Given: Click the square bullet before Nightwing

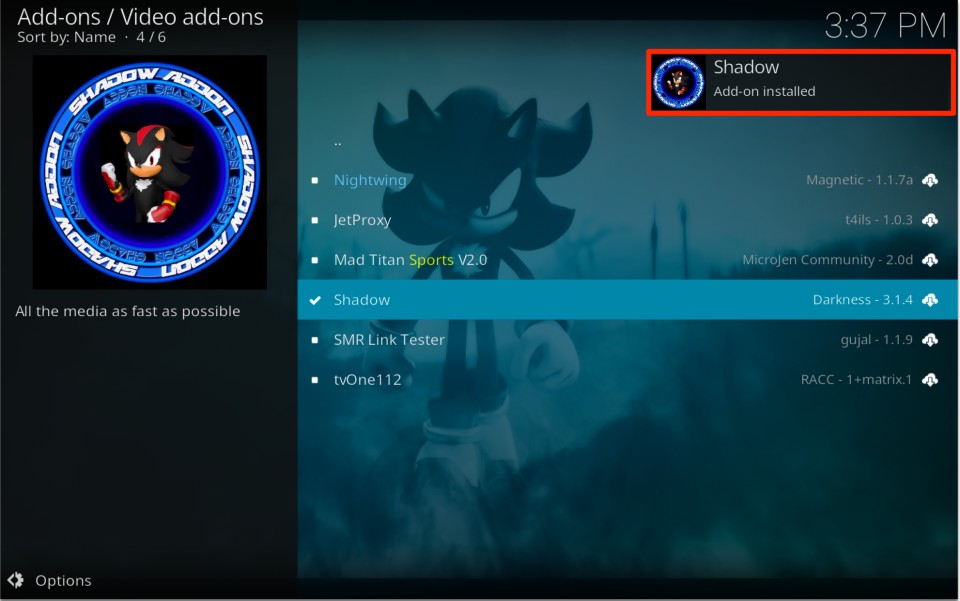Looking at the screenshot, I should [x=315, y=181].
